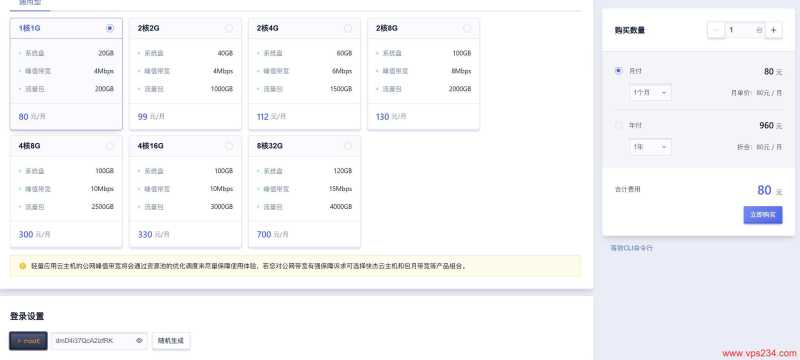Viewport: 800px width, 360px height.
Task: Open the 1年 duration dropdown
Action: 650,147
